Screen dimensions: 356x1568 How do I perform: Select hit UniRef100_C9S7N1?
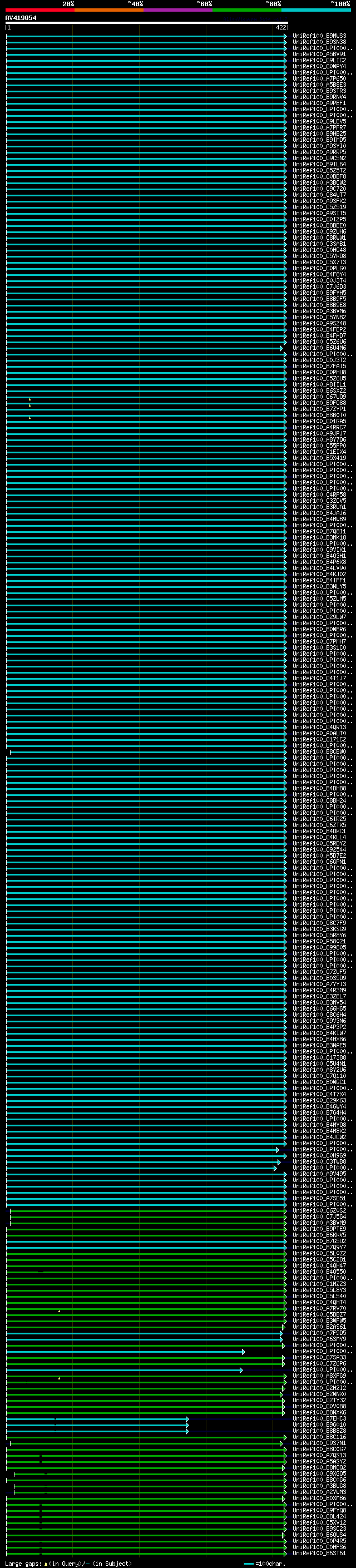coord(319,1443)
